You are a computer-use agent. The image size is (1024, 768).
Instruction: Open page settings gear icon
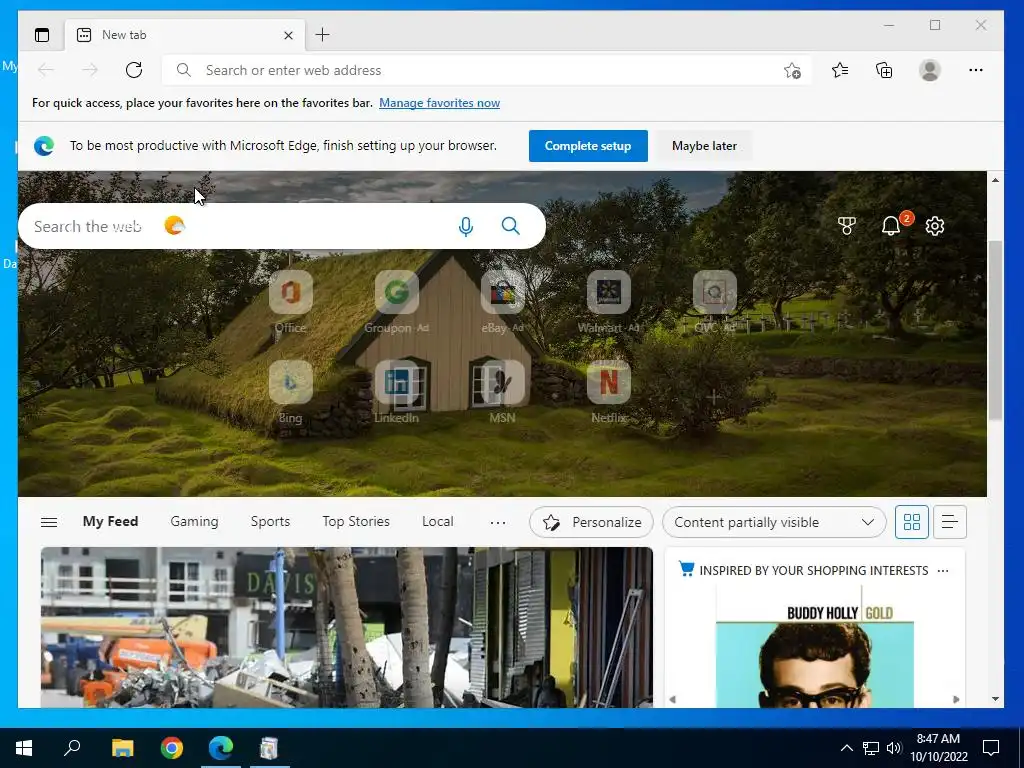pyautogui.click(x=935, y=226)
